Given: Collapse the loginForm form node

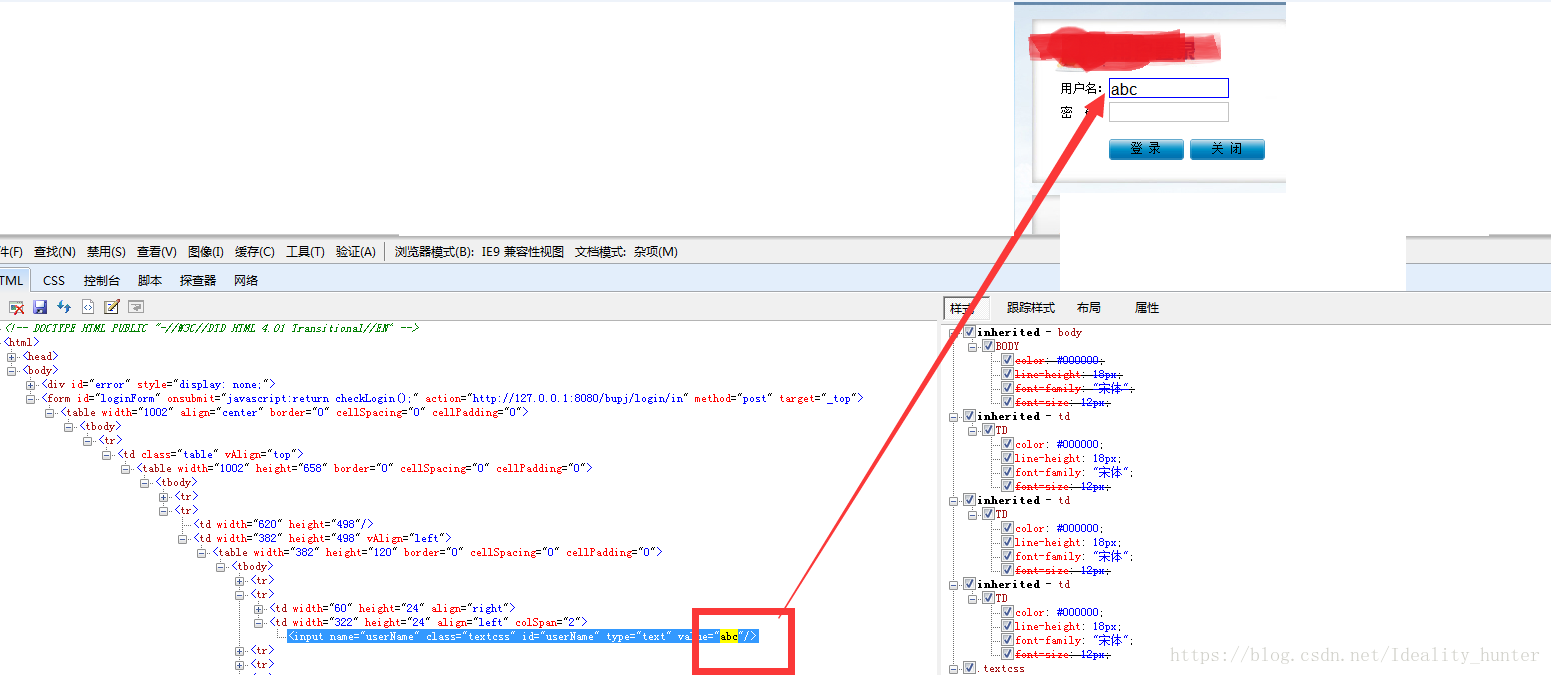Looking at the screenshot, I should pyautogui.click(x=31, y=398).
